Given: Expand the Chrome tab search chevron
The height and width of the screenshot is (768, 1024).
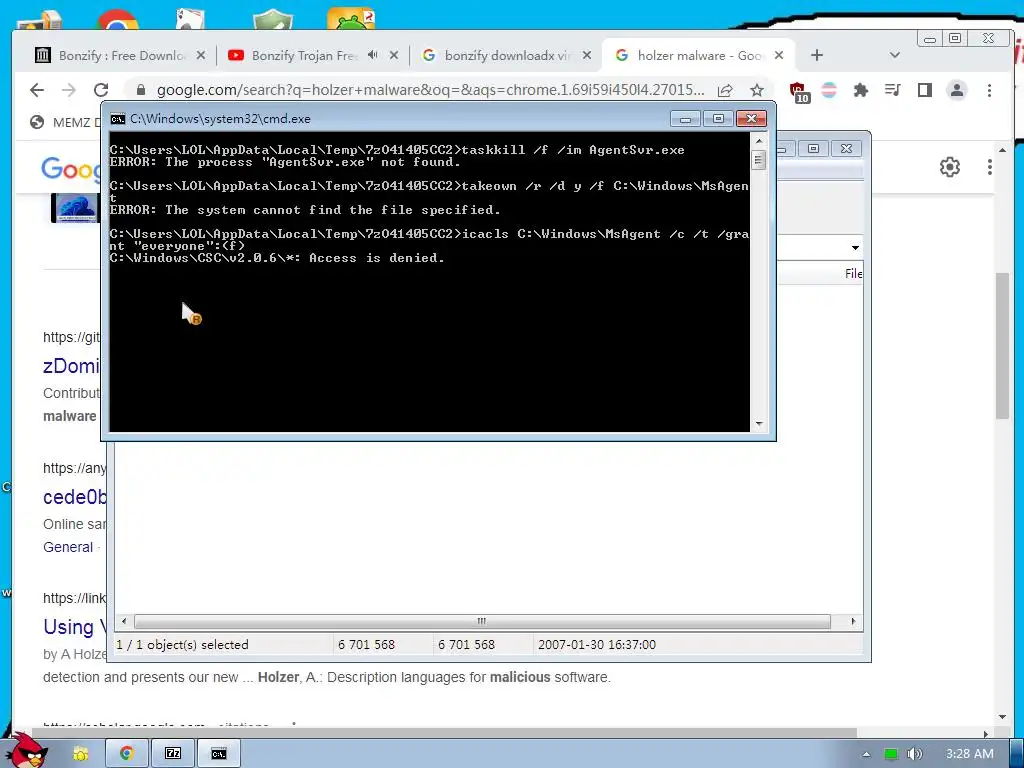Looking at the screenshot, I should tap(895, 56).
